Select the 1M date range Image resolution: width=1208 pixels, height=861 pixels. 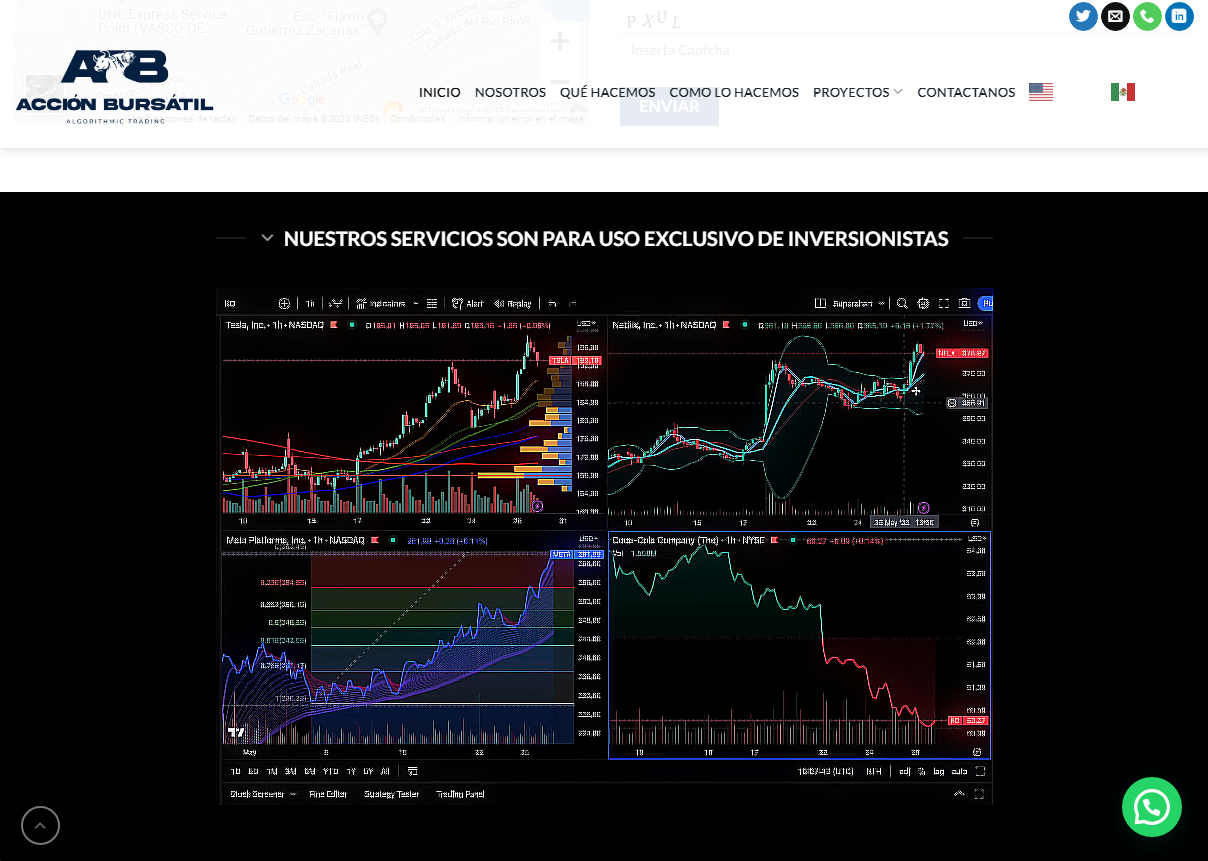[271, 771]
